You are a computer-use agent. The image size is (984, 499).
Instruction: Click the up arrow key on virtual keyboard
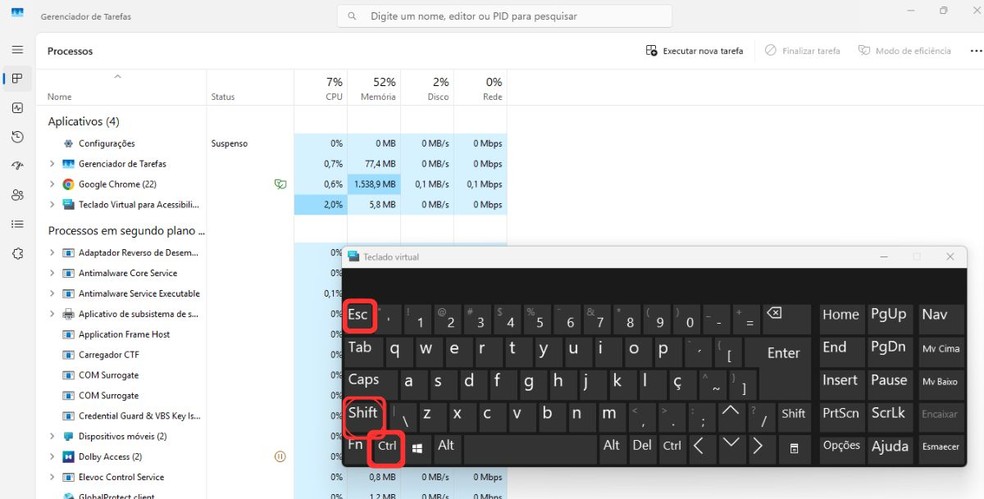730,415
